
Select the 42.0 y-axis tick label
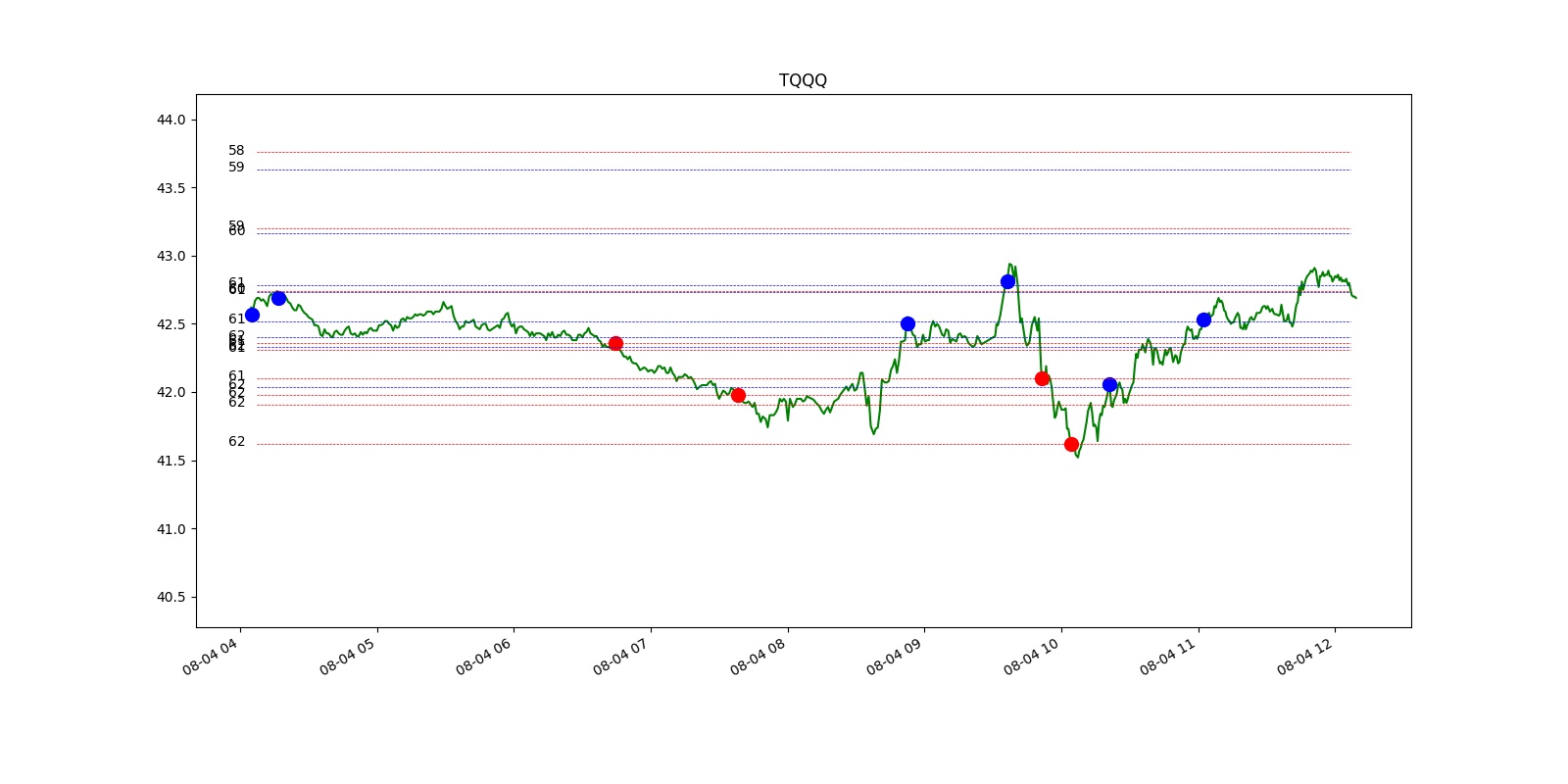(x=171, y=392)
